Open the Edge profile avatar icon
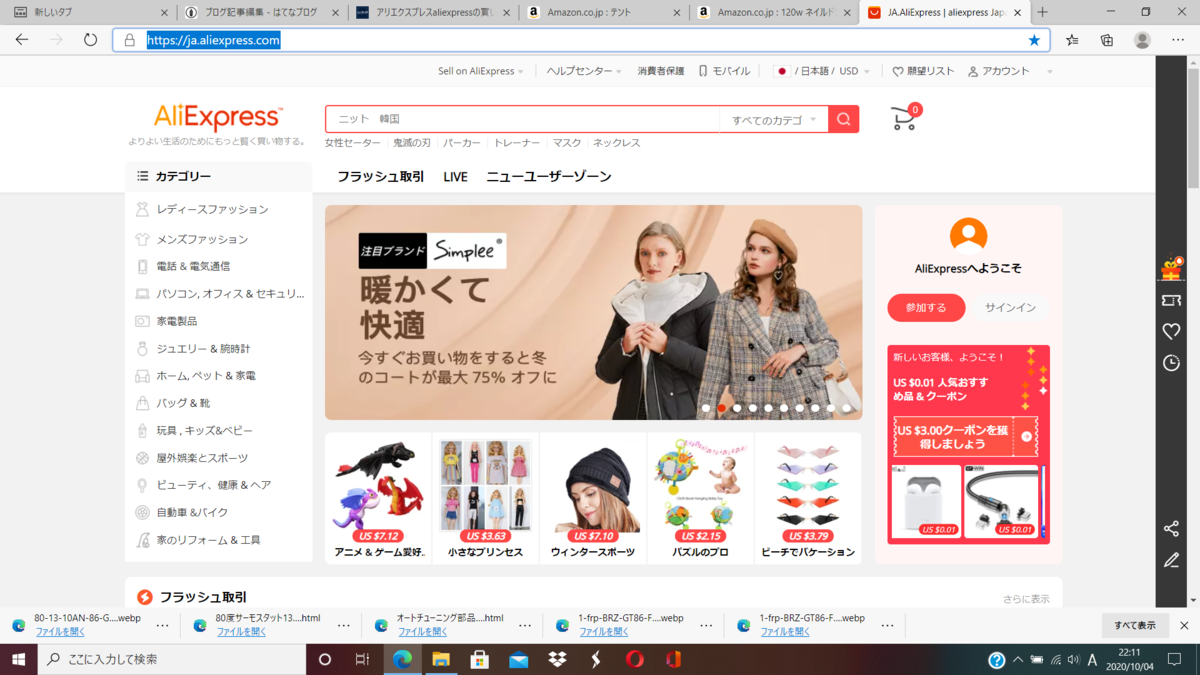Image resolution: width=1200 pixels, height=675 pixels. click(1142, 40)
